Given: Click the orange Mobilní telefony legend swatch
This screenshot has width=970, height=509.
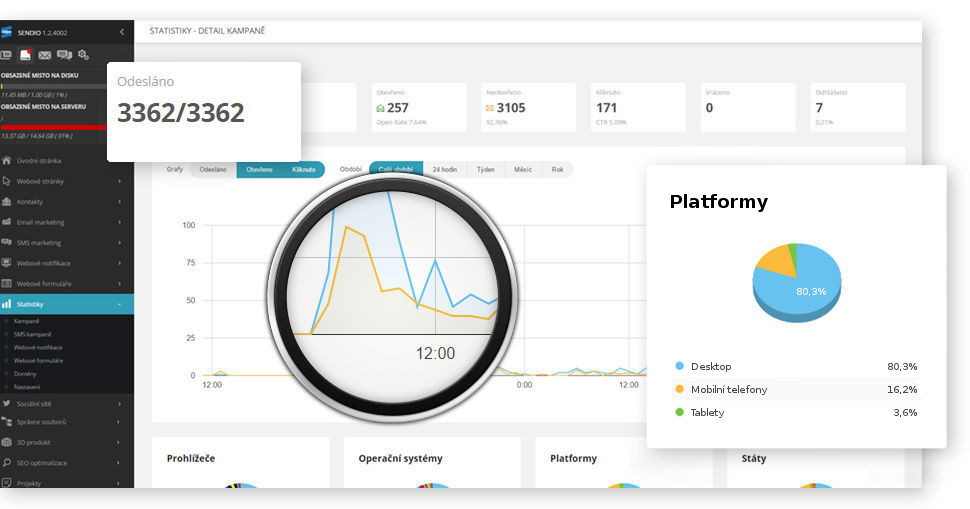Looking at the screenshot, I should [680, 389].
